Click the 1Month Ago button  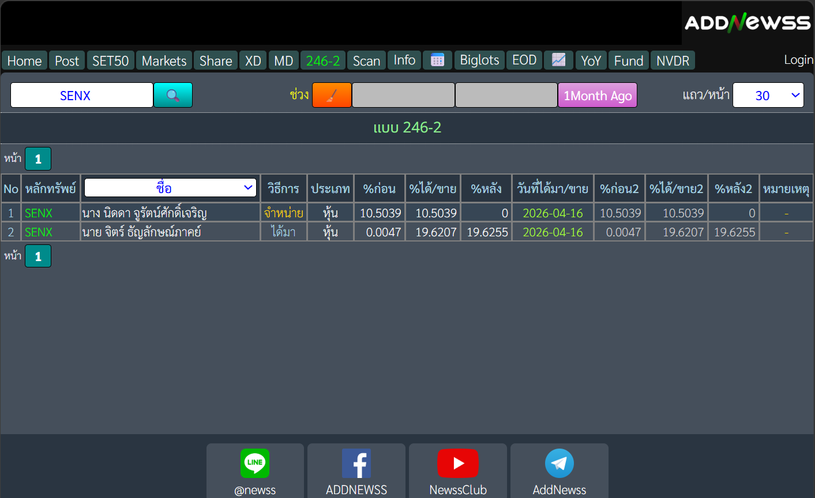(597, 95)
